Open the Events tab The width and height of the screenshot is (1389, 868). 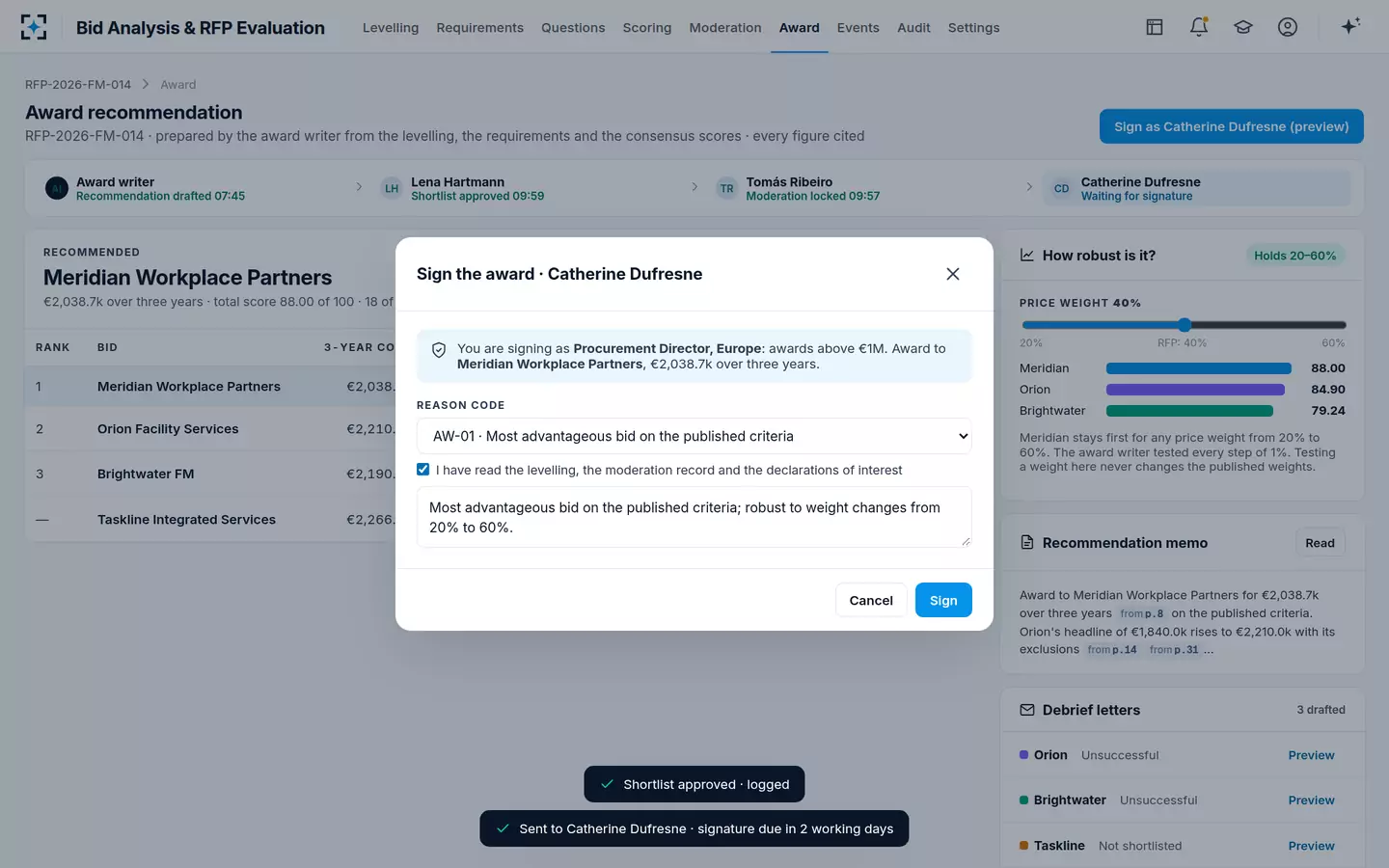(x=858, y=27)
